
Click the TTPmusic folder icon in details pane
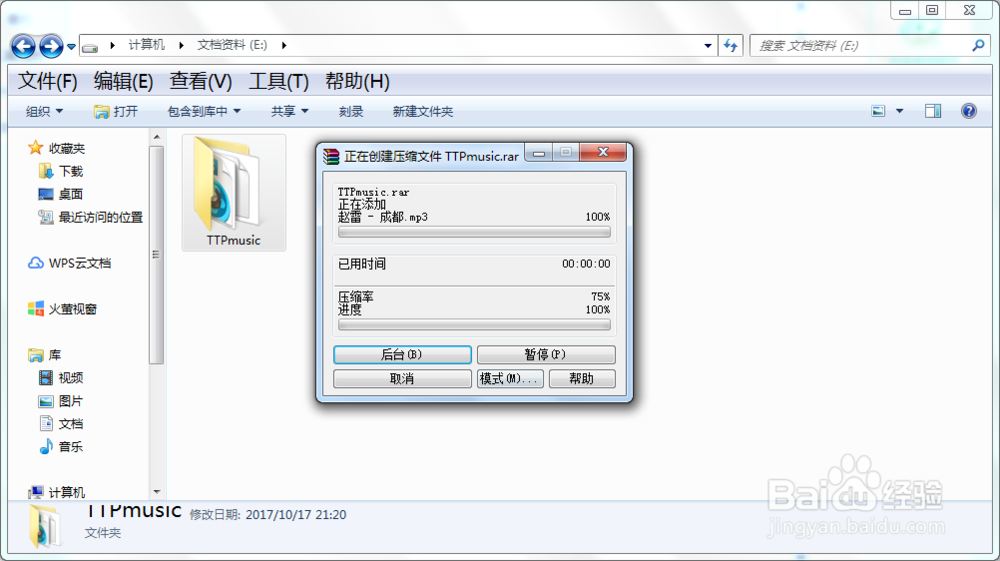coord(44,527)
